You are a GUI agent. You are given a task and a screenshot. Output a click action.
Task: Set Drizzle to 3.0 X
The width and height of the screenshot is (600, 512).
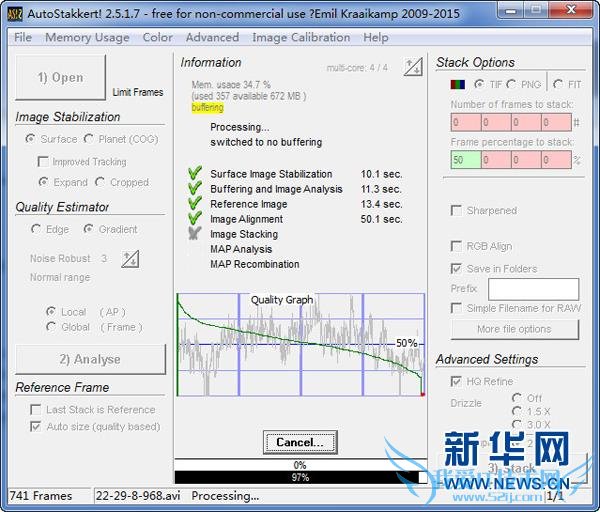531,424
